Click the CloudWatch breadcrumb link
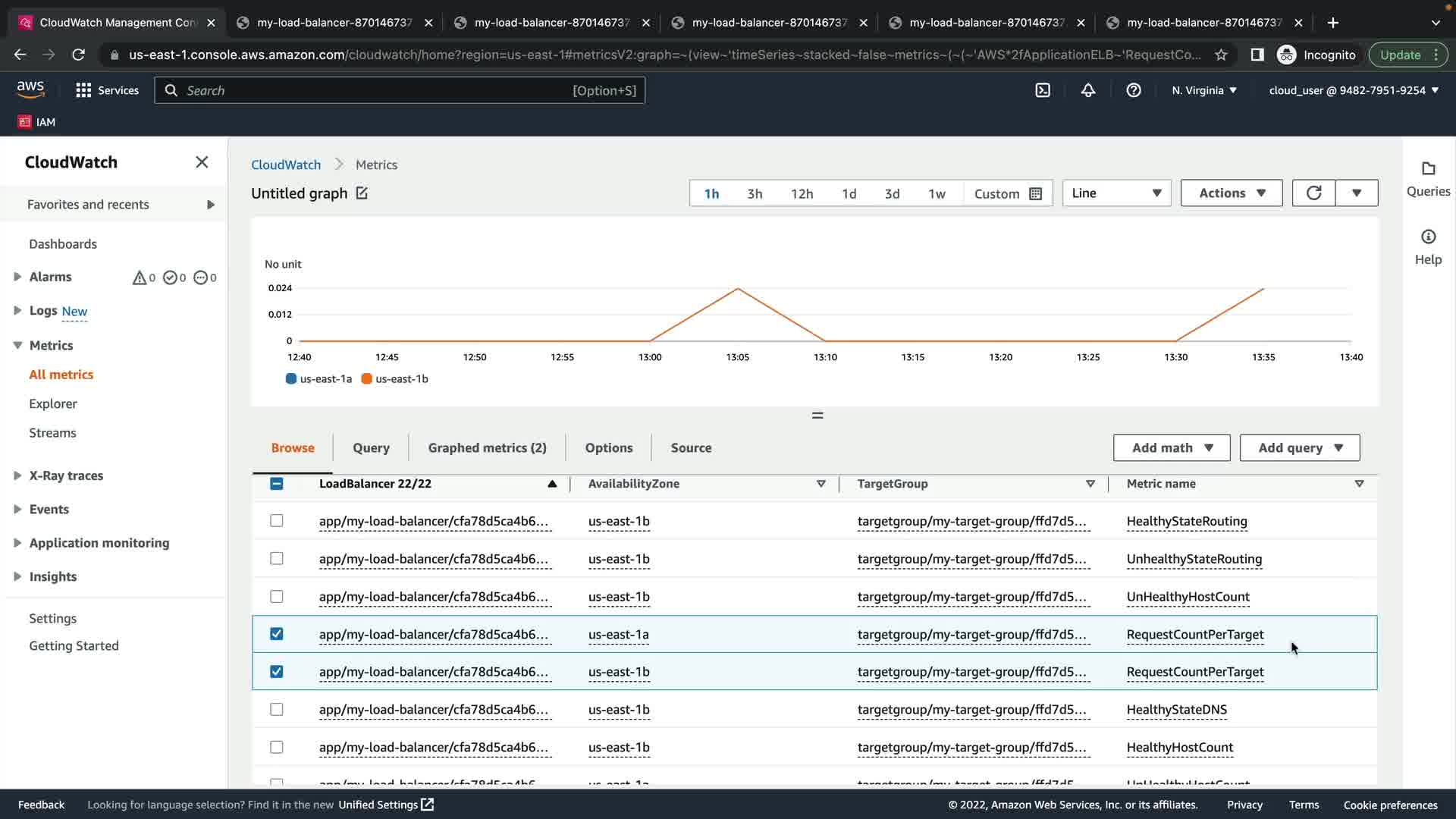Viewport: 1456px width, 819px height. (286, 165)
